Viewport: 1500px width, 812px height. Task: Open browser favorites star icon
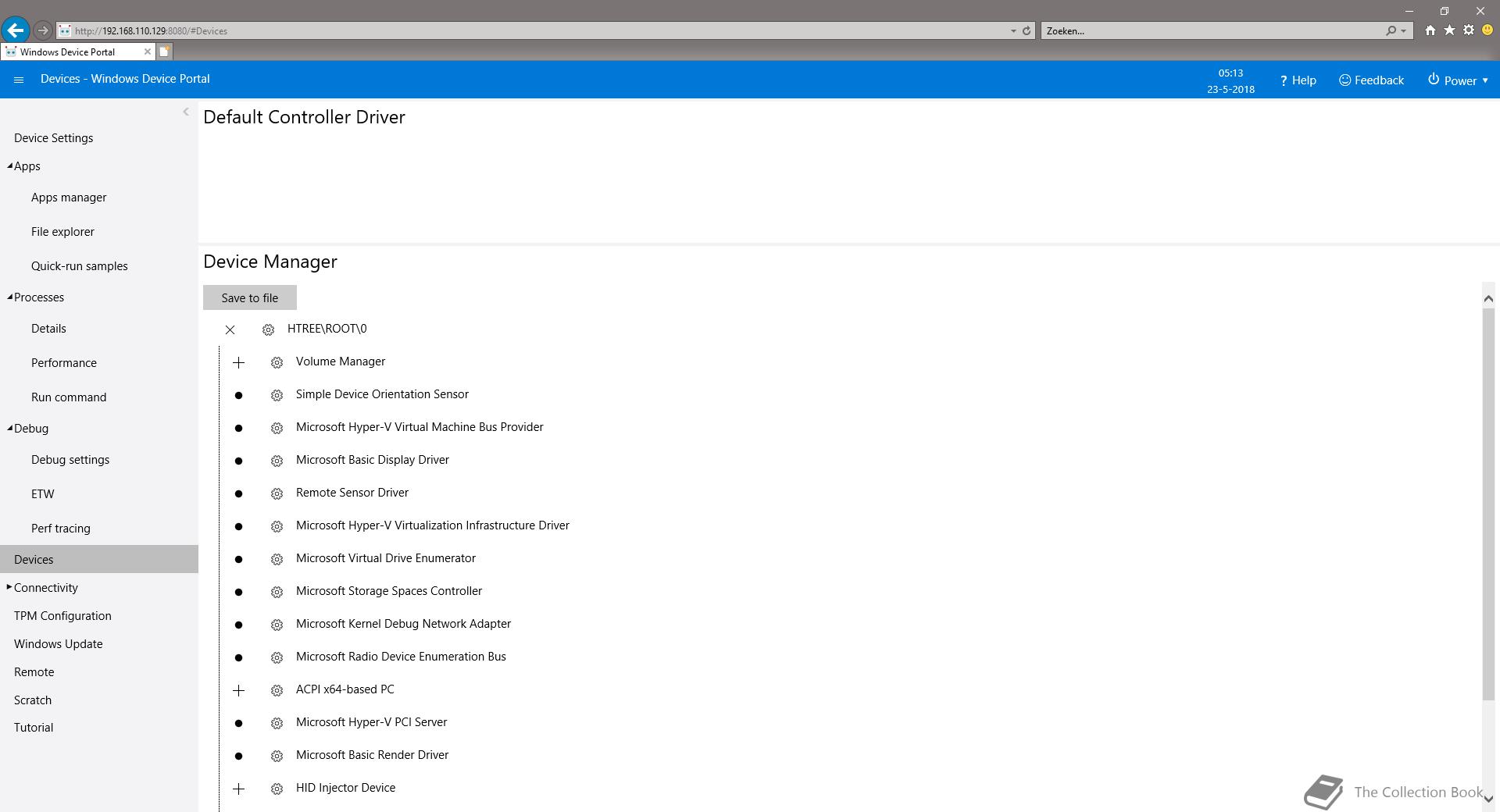pos(1449,30)
